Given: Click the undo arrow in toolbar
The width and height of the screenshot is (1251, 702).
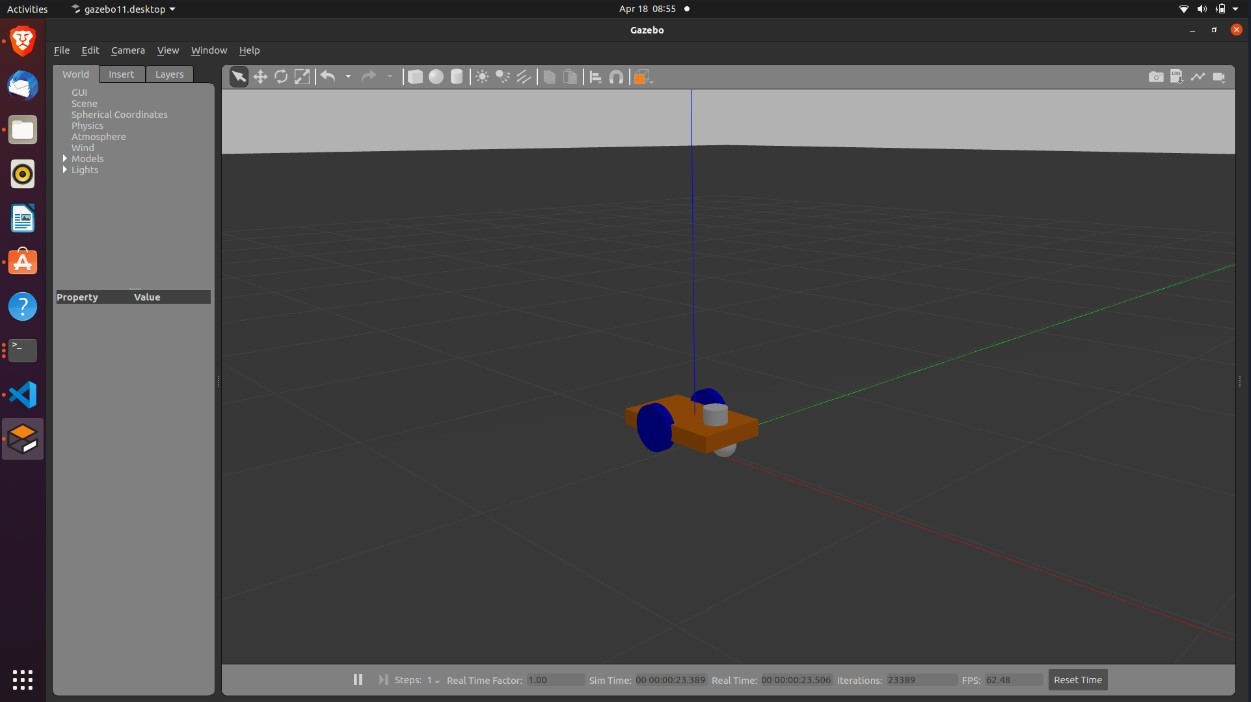Looking at the screenshot, I should pyautogui.click(x=328, y=77).
